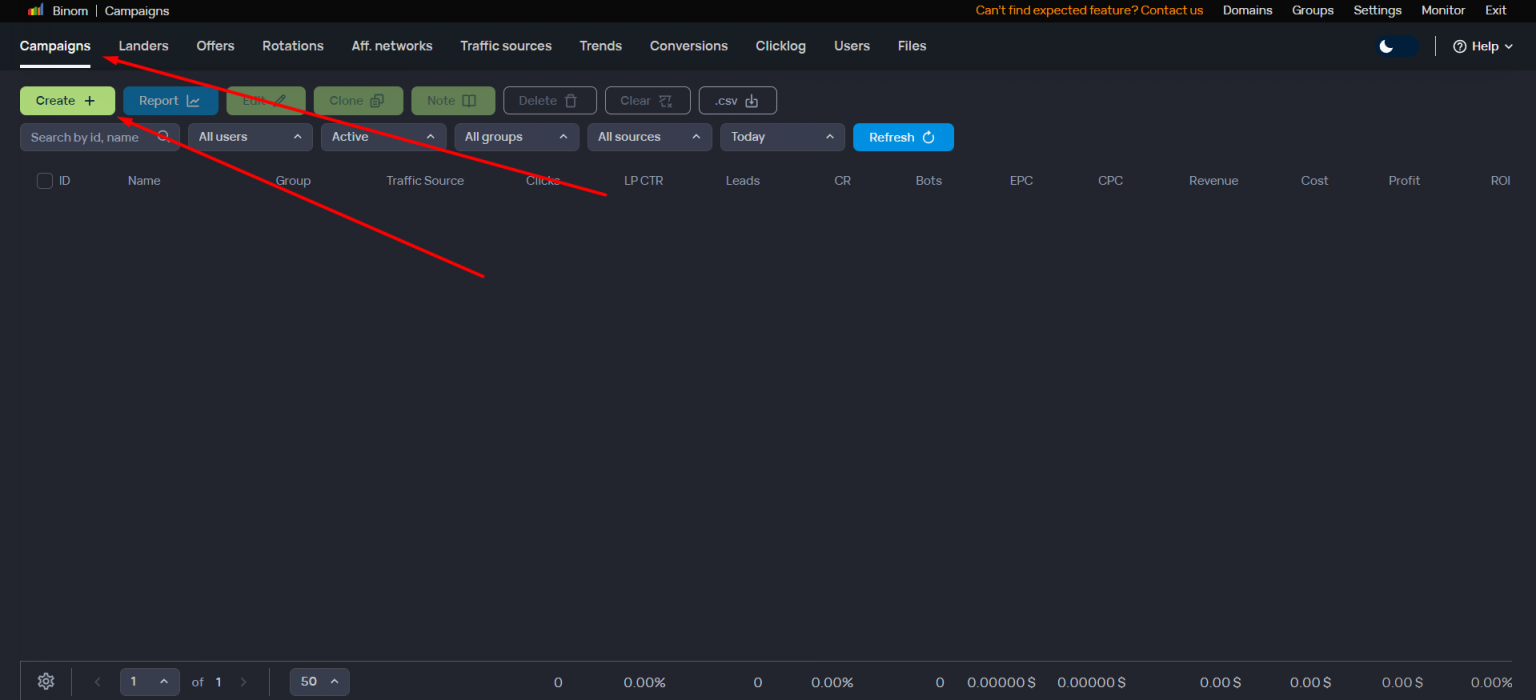Create a new campaign

[67, 100]
